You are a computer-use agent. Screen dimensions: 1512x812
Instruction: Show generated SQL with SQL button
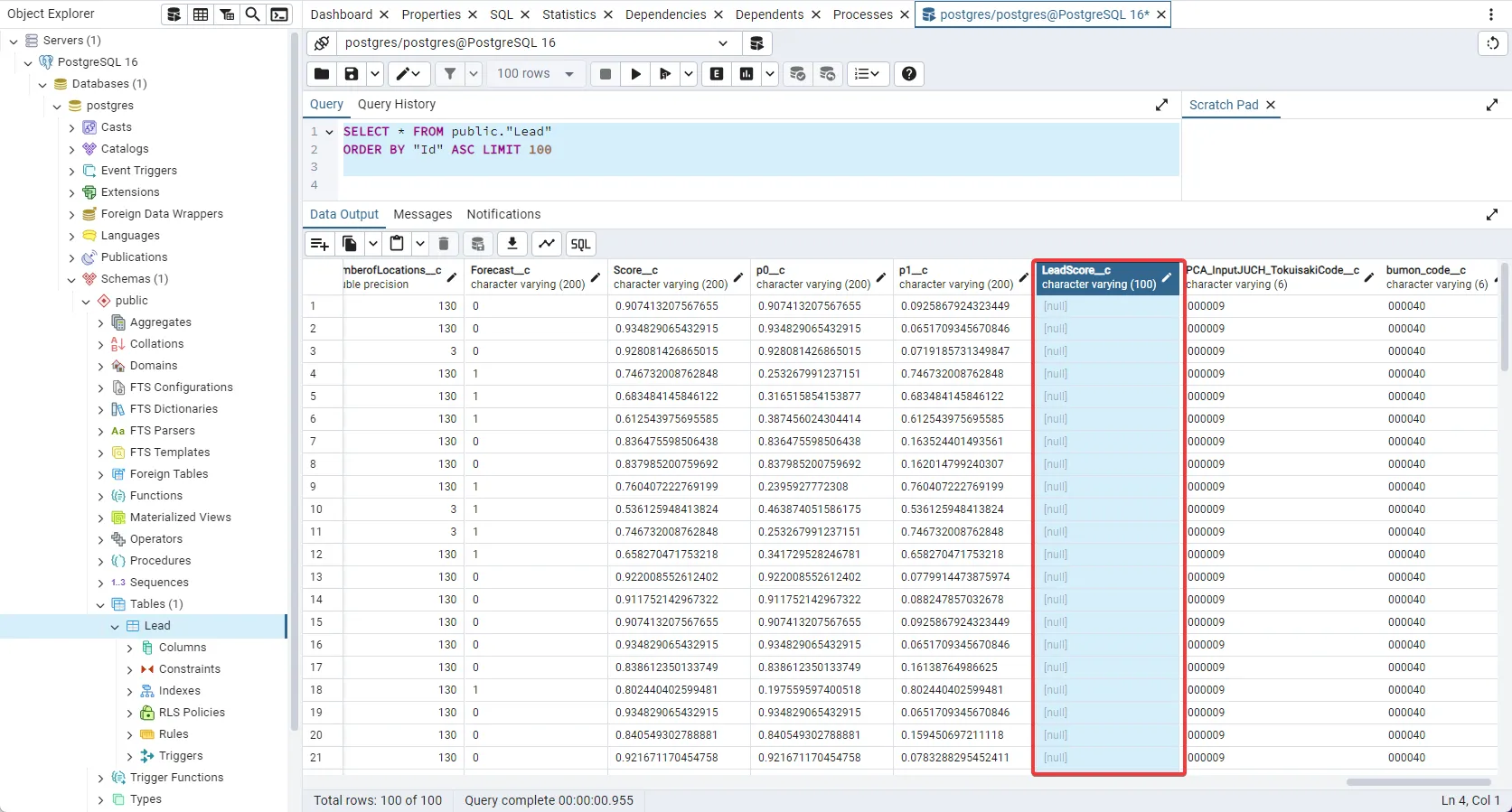pos(580,244)
